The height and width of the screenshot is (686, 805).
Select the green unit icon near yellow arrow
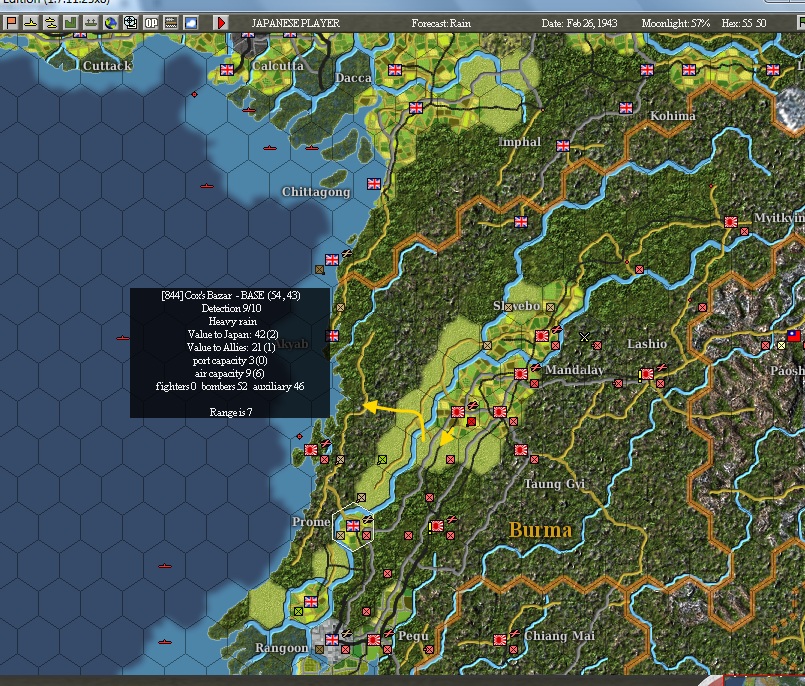(x=382, y=460)
